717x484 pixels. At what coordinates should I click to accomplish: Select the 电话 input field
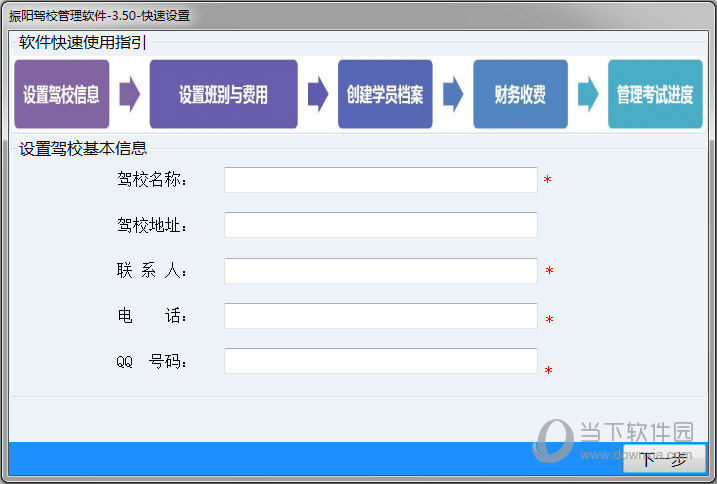[x=380, y=316]
